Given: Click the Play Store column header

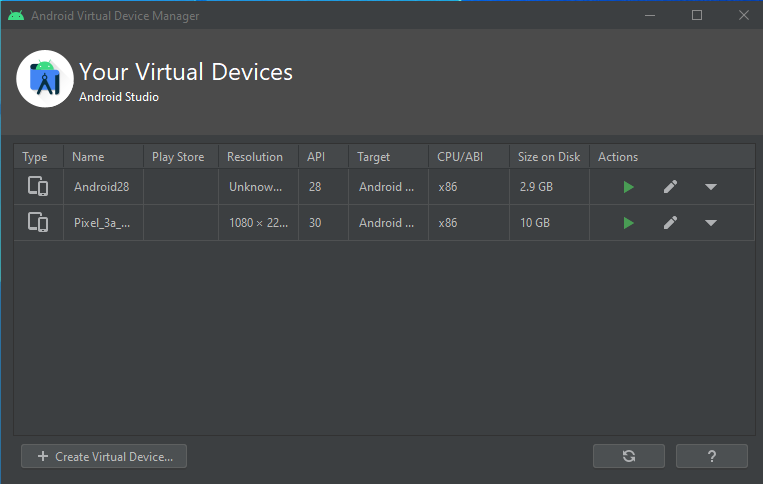Looking at the screenshot, I should click(178, 157).
